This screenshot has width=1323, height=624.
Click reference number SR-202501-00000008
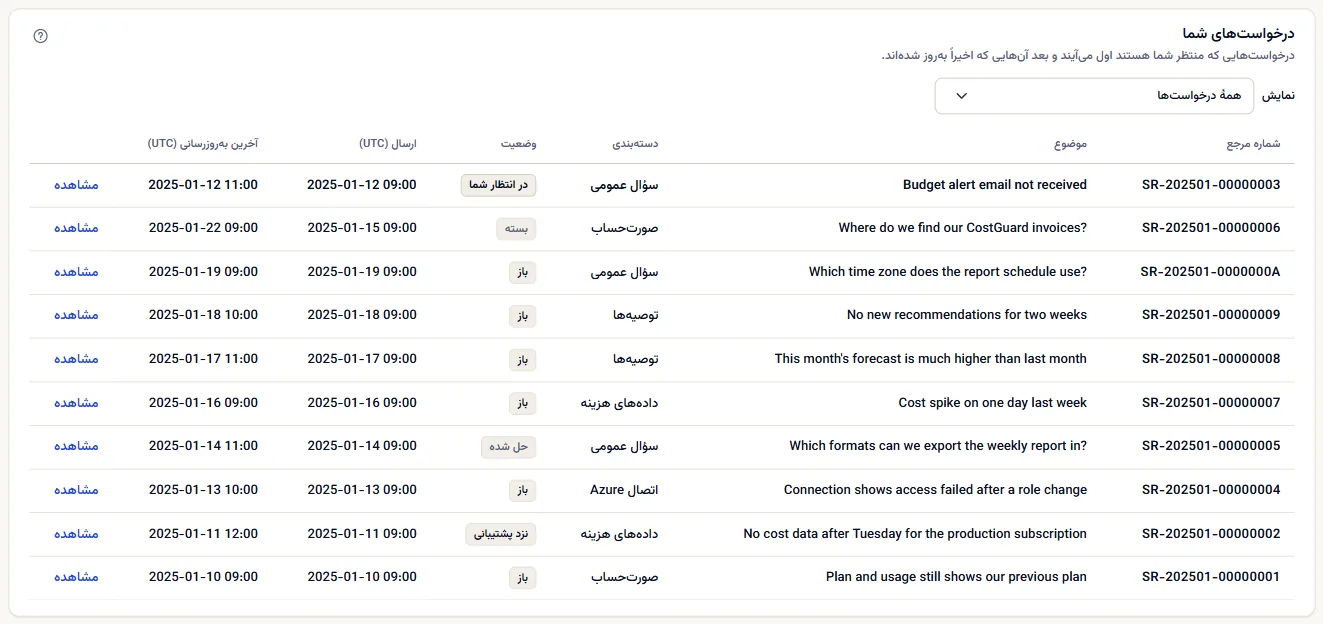click(1211, 359)
